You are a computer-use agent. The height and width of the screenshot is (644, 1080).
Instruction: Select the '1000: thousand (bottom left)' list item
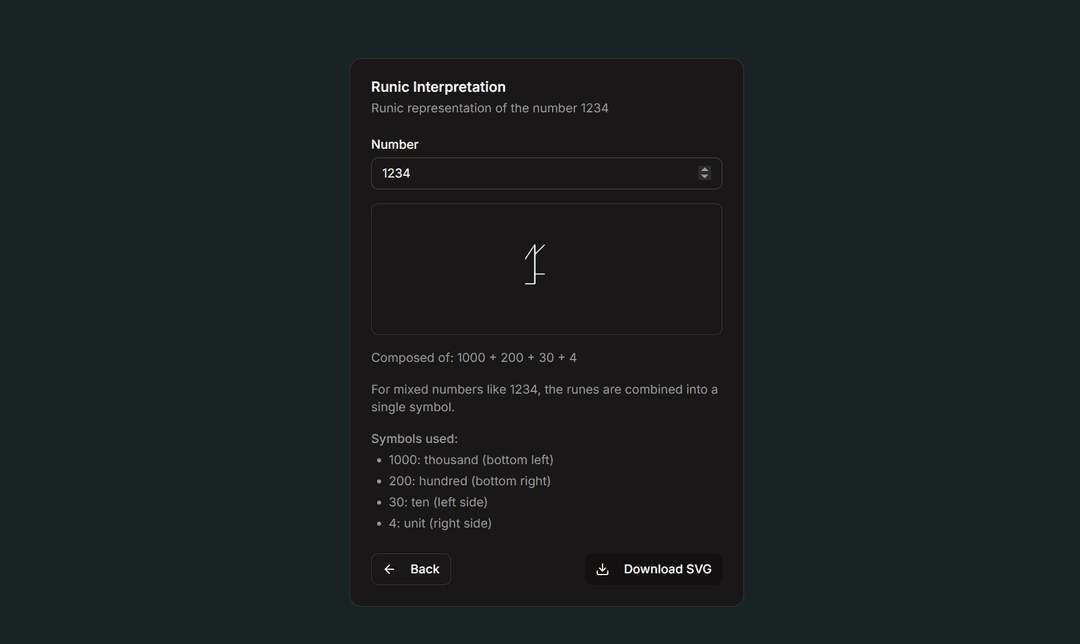click(470, 460)
